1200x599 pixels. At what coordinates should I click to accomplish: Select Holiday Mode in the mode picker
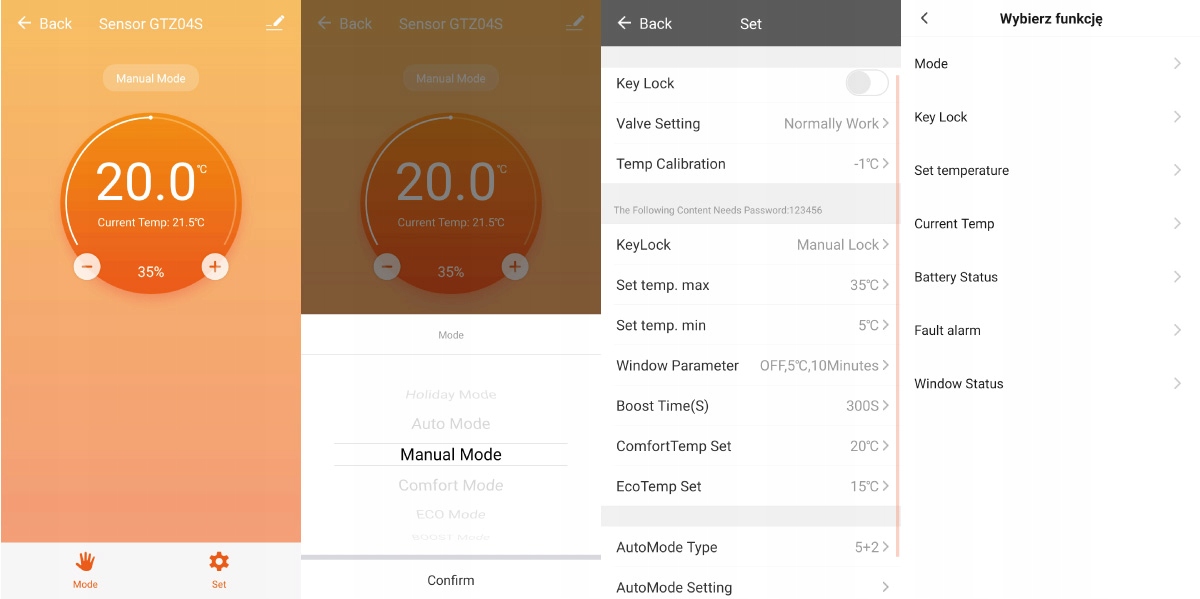451,395
